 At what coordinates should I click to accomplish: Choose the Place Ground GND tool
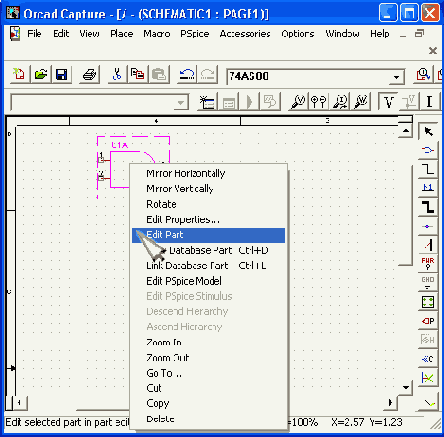[428, 283]
